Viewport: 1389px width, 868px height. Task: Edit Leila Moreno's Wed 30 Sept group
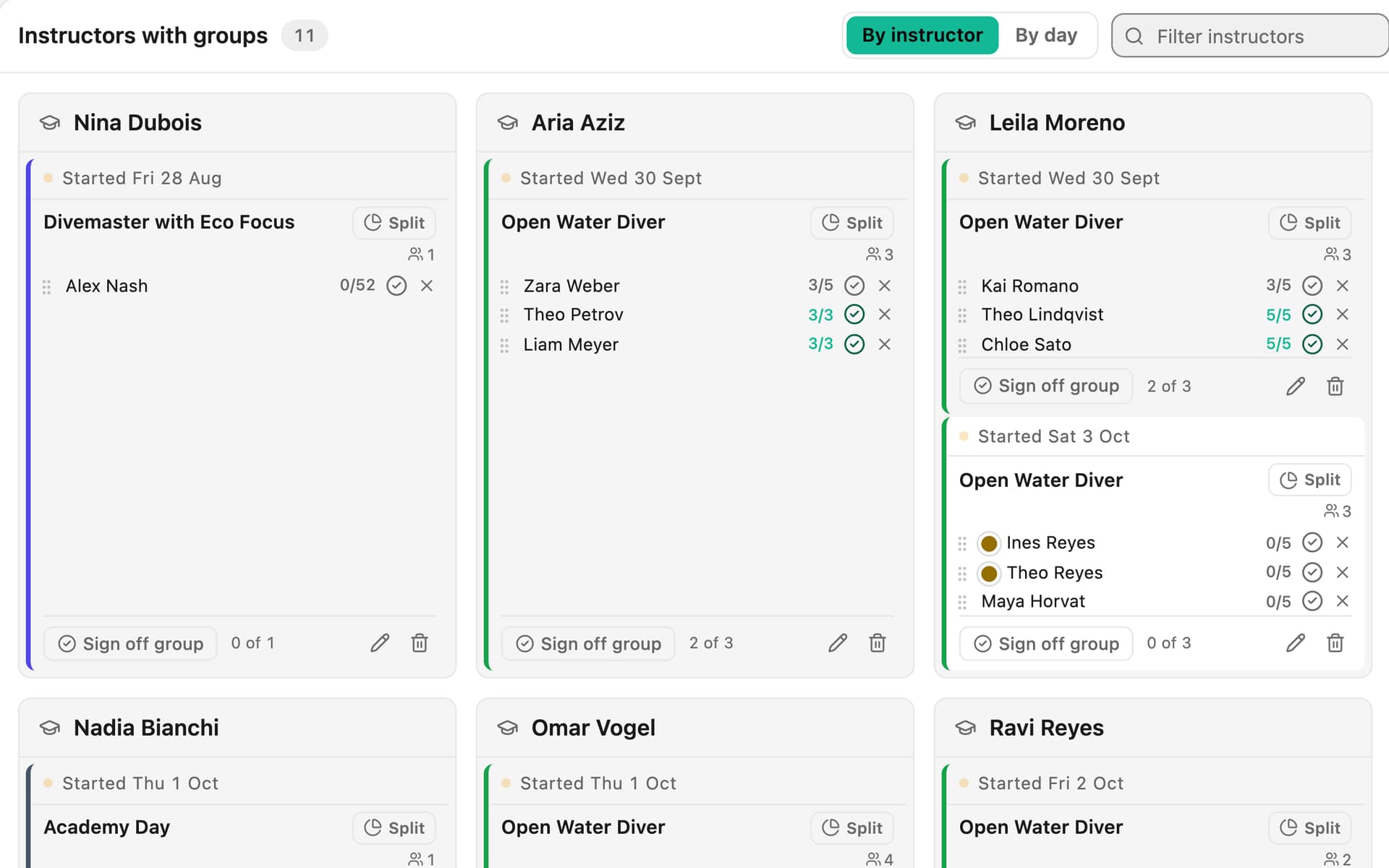point(1296,386)
